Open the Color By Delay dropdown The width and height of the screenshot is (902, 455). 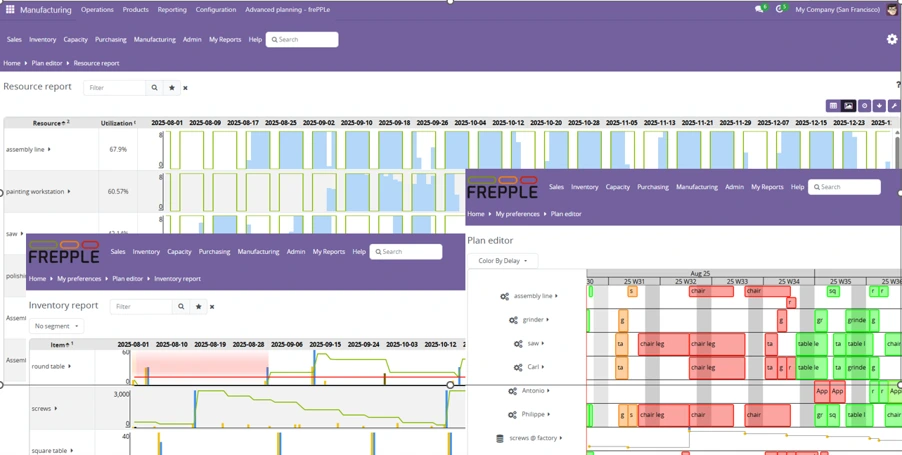click(x=503, y=261)
